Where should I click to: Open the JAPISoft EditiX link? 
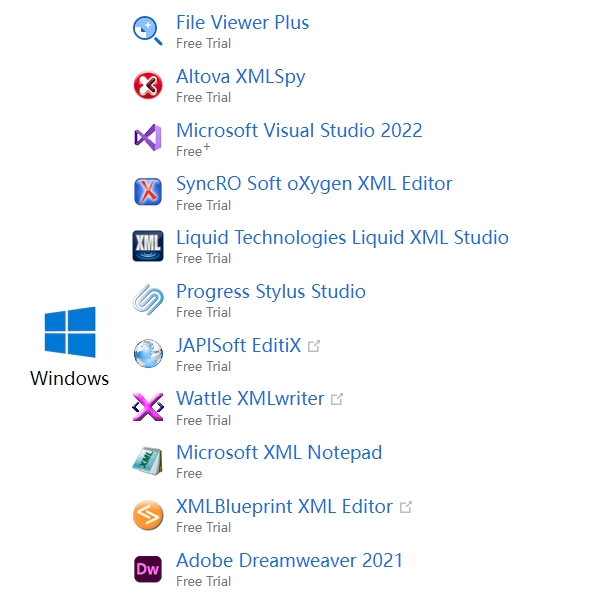coord(238,346)
